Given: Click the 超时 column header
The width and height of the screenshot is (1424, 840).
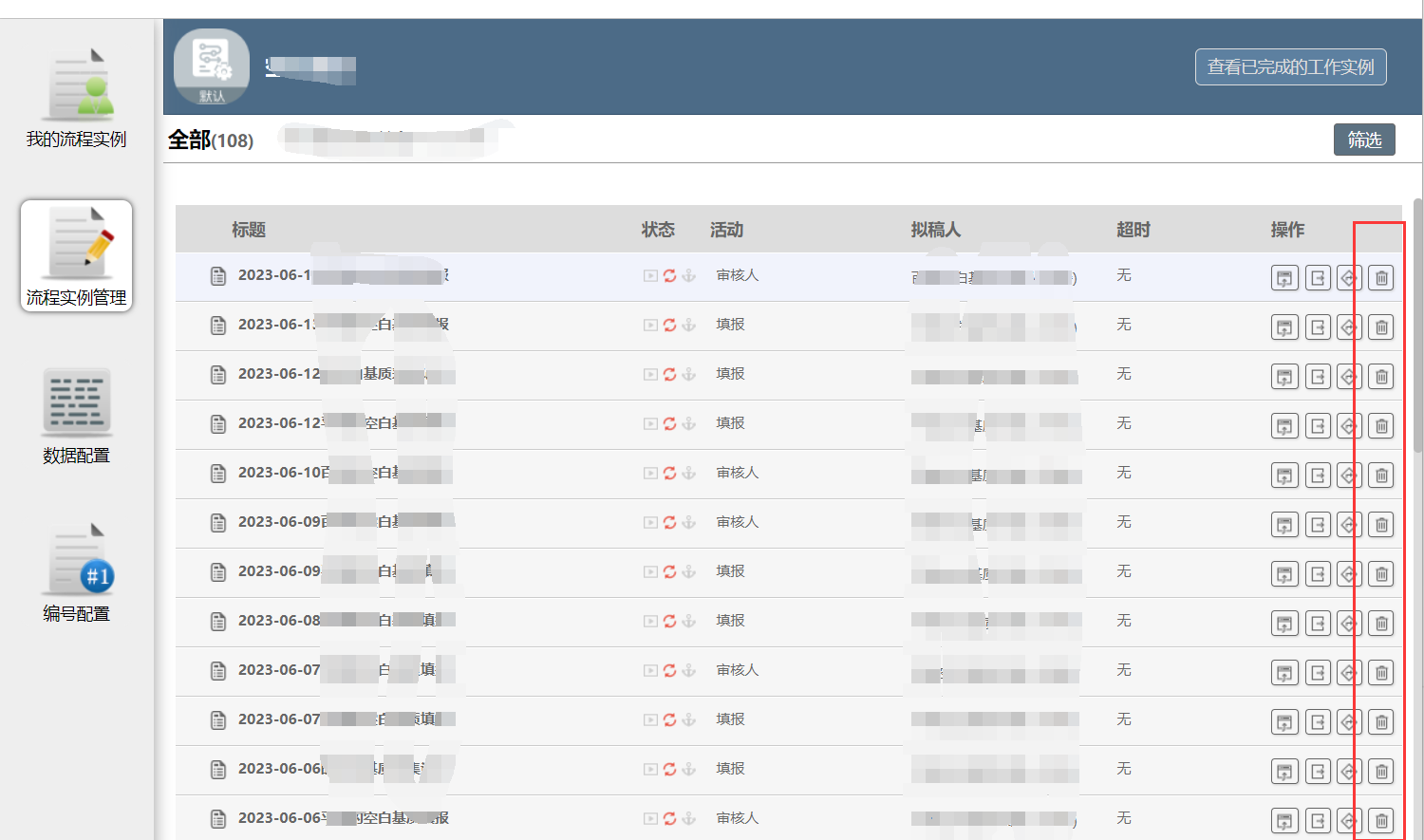Looking at the screenshot, I should click(x=1134, y=230).
